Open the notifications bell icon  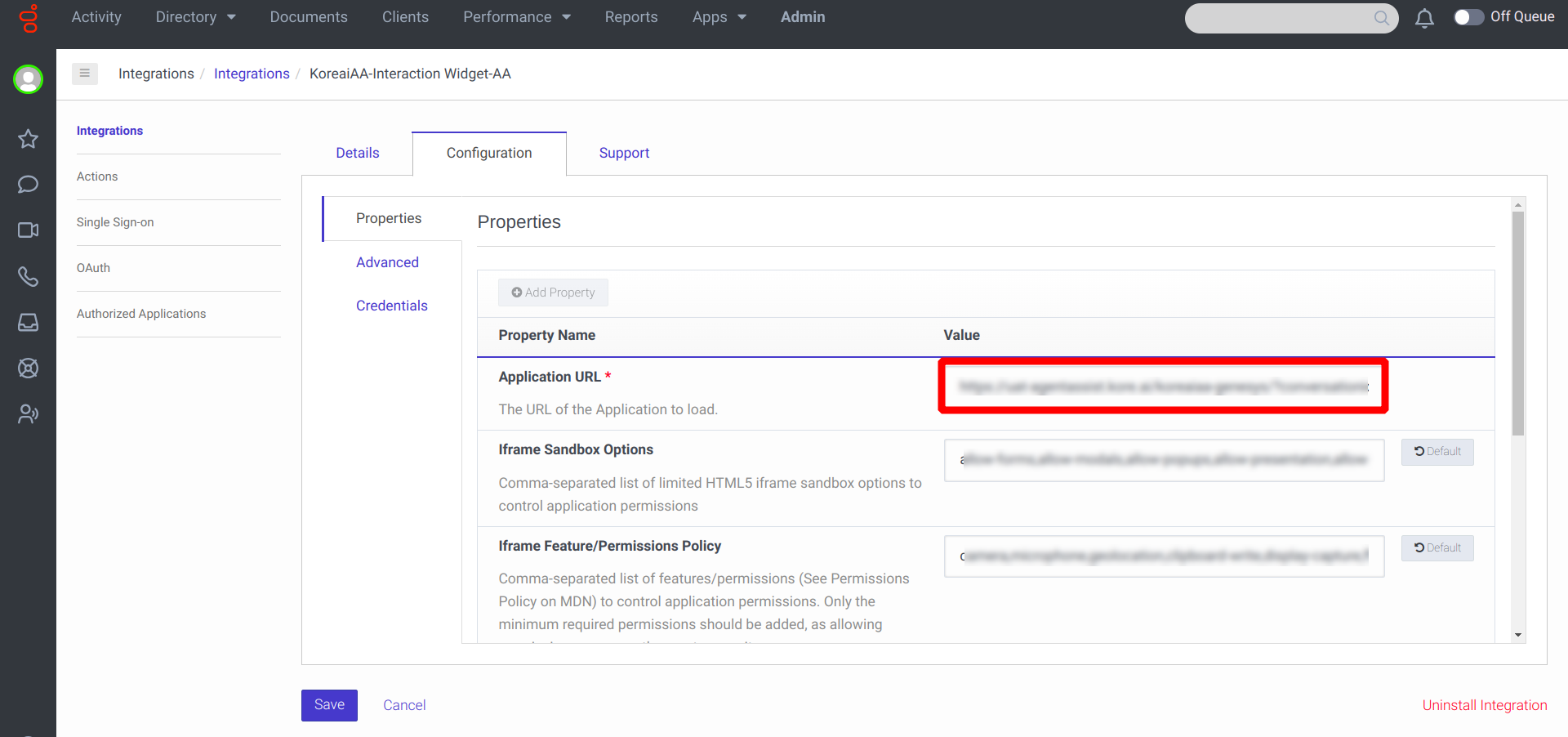pyautogui.click(x=1424, y=18)
